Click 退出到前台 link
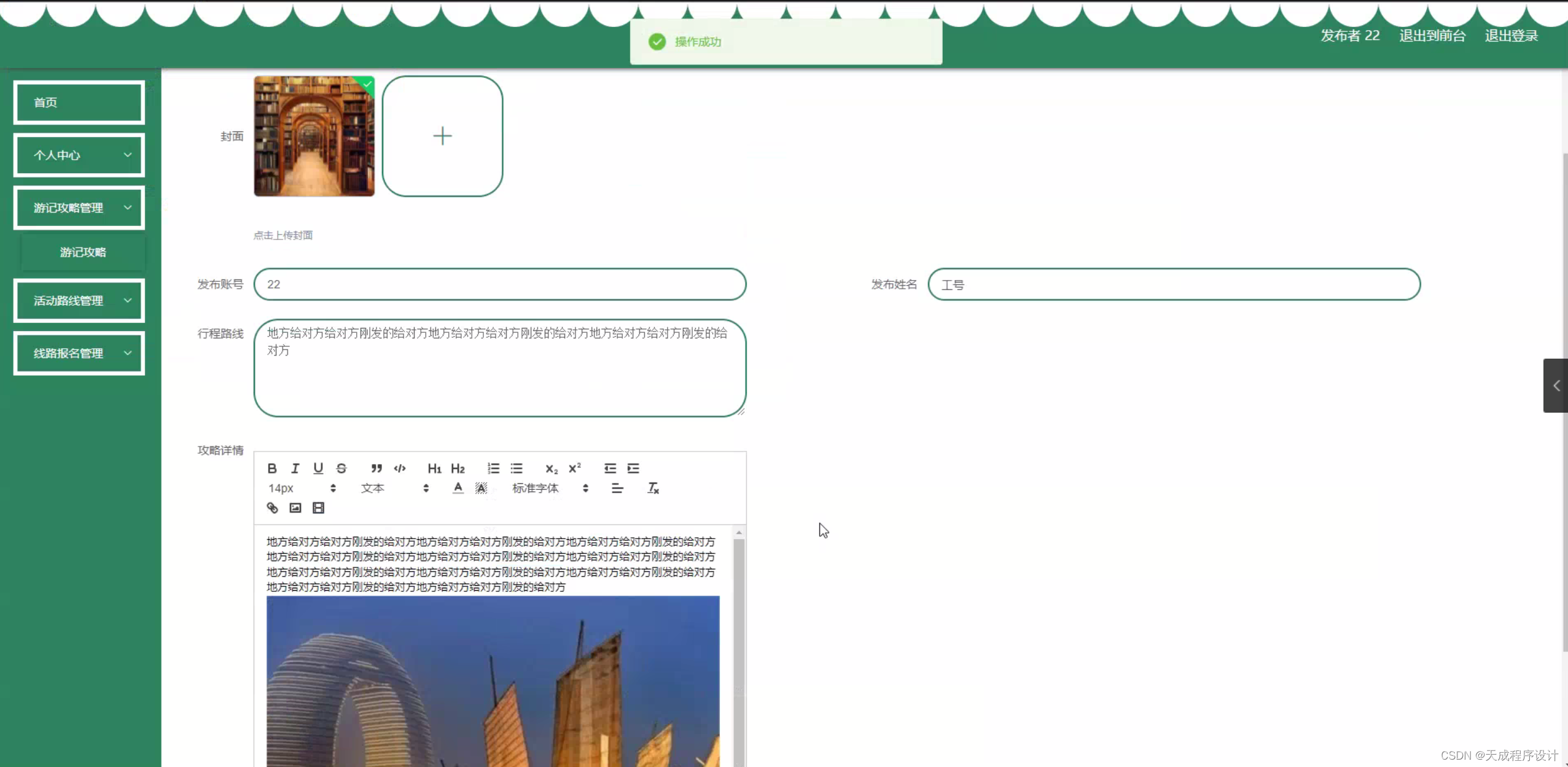1568x767 pixels. point(1432,36)
